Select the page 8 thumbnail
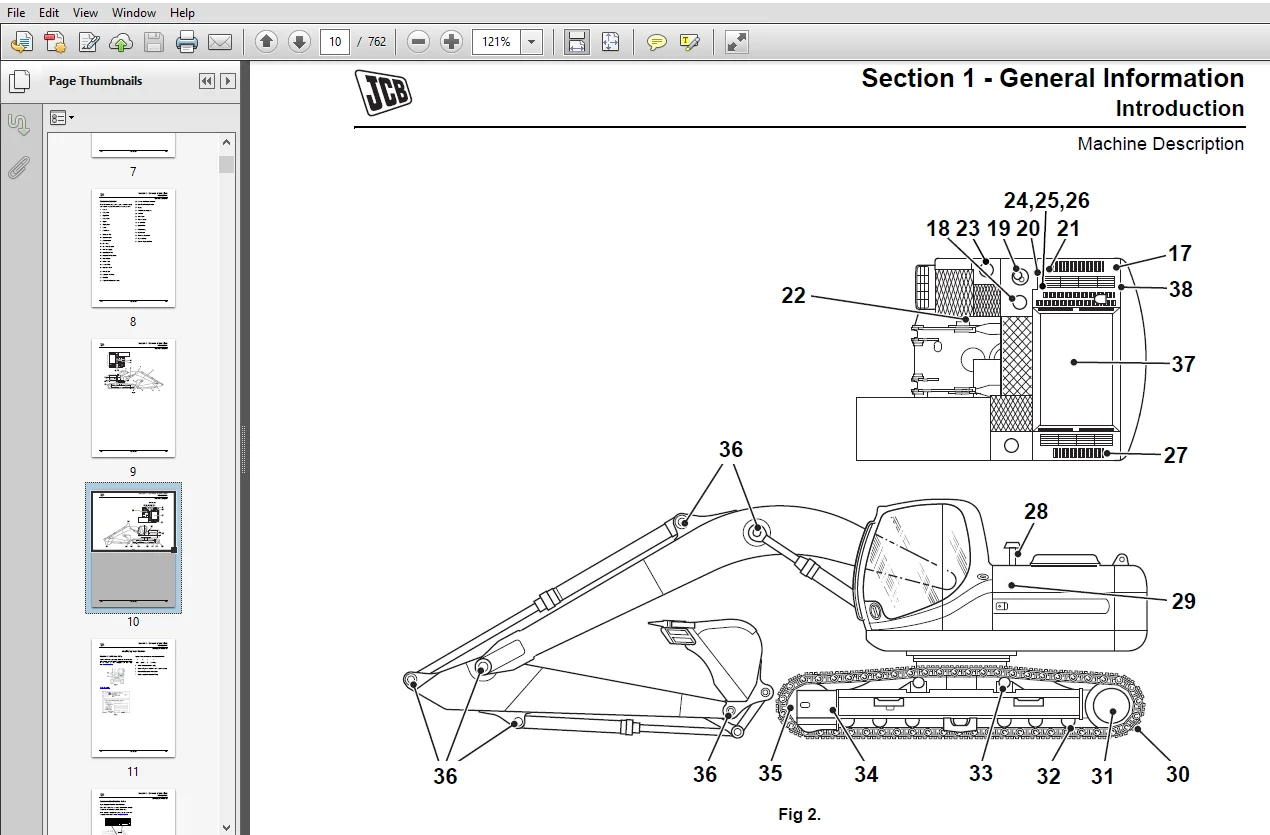The height and width of the screenshot is (835, 1270). click(133, 248)
